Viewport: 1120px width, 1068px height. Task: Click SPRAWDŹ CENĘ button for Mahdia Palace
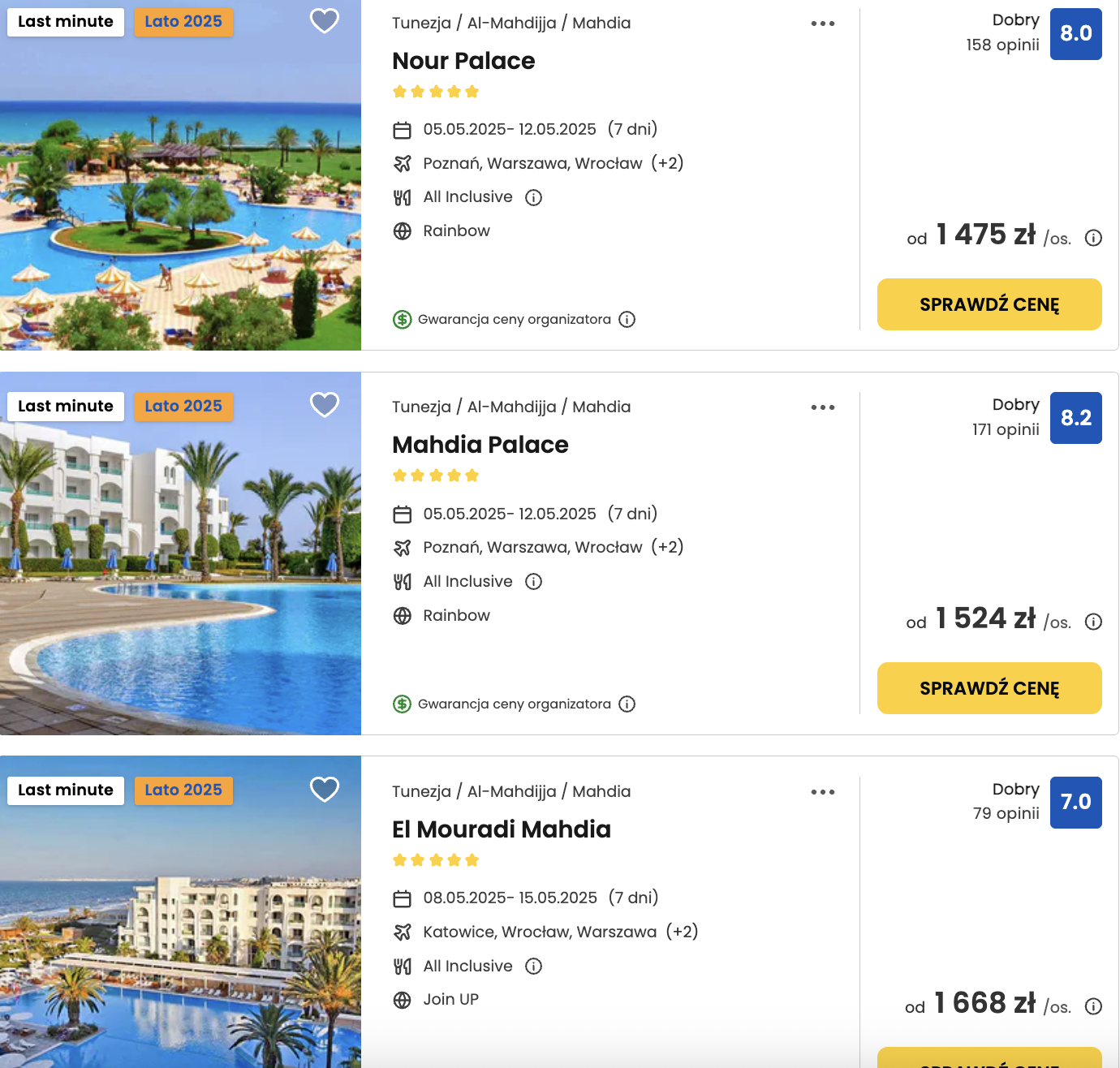(x=989, y=688)
